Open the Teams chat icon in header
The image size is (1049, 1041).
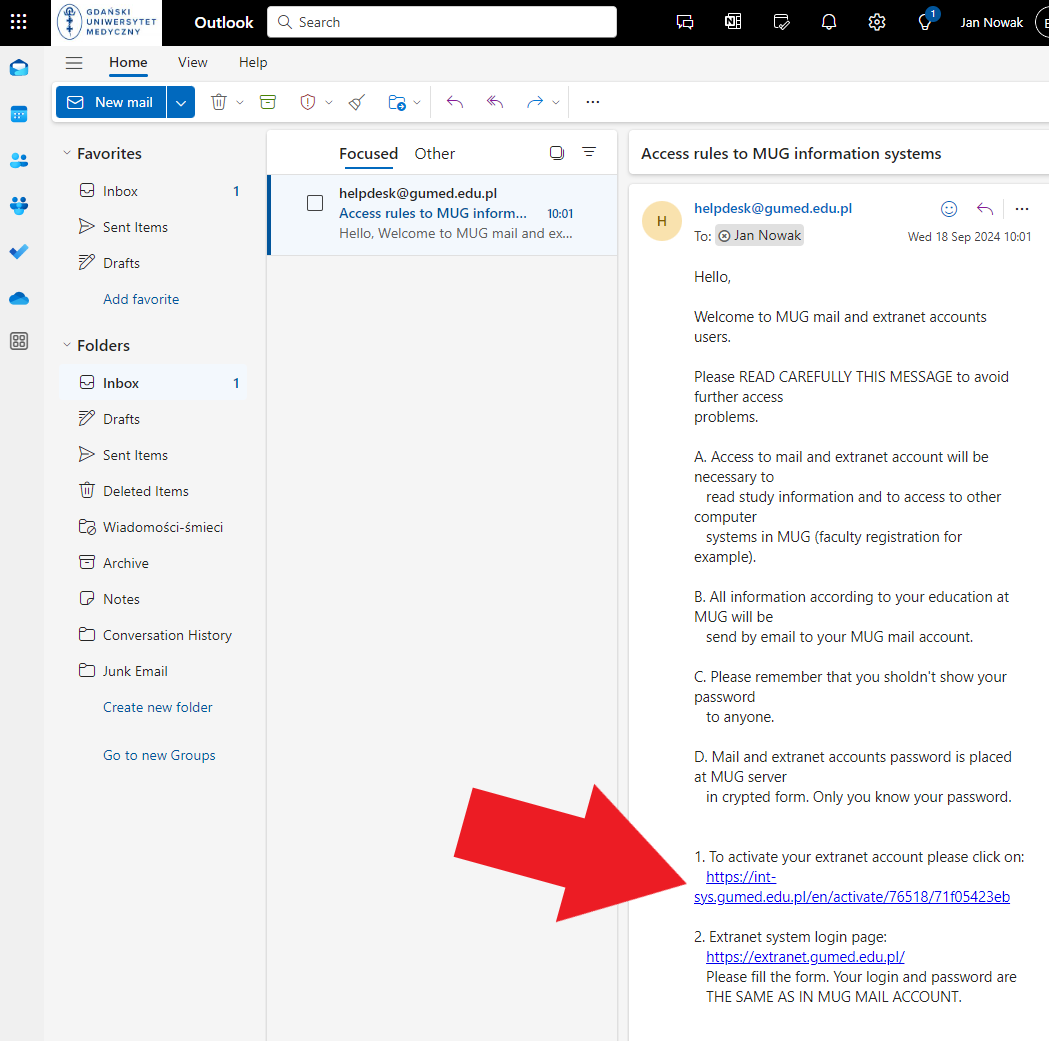tap(685, 22)
